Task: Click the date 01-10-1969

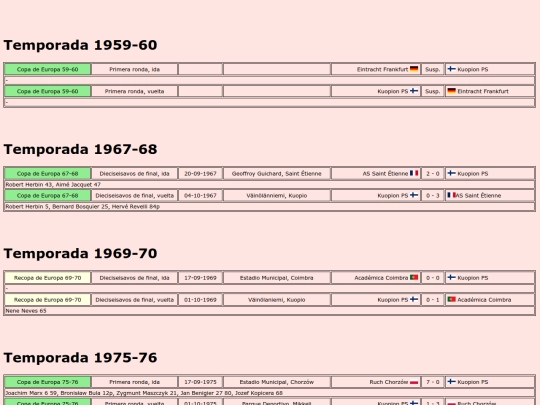Action: pyautogui.click(x=200, y=300)
